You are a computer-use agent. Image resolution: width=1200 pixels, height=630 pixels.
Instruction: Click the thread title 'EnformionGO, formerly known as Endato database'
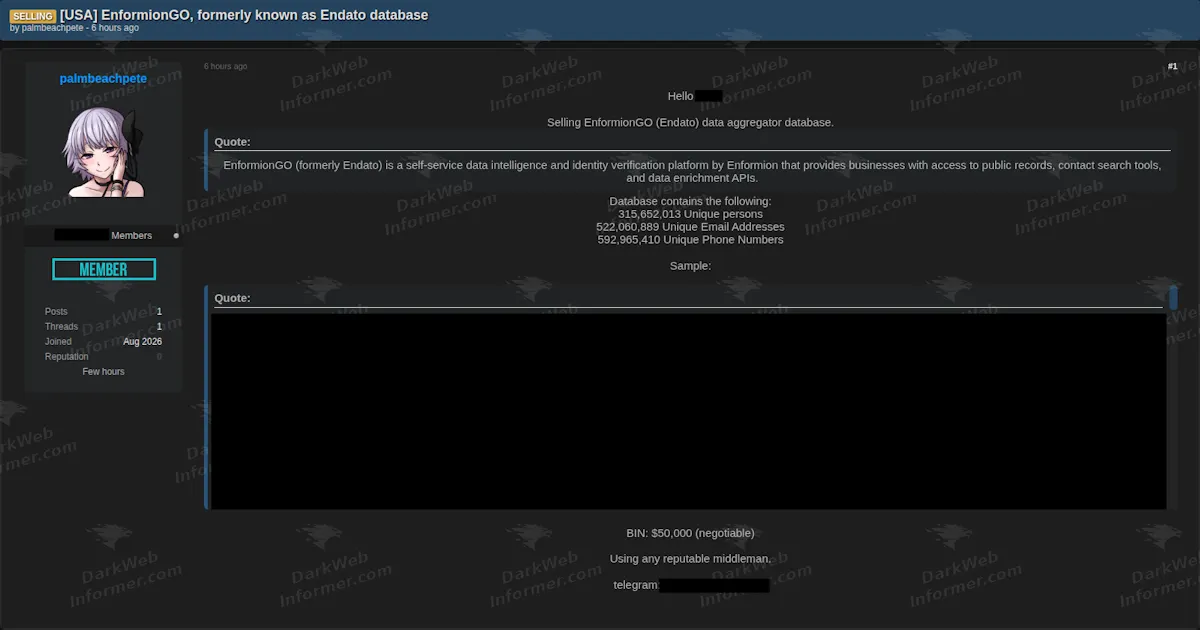coord(244,15)
